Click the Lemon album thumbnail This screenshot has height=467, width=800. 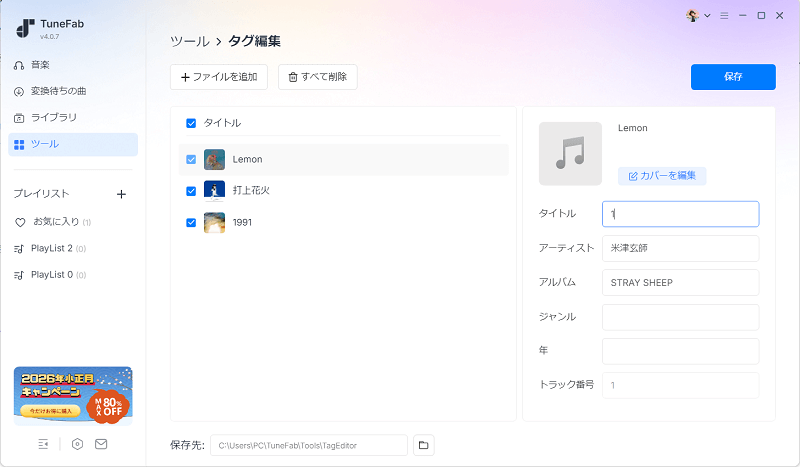214,160
